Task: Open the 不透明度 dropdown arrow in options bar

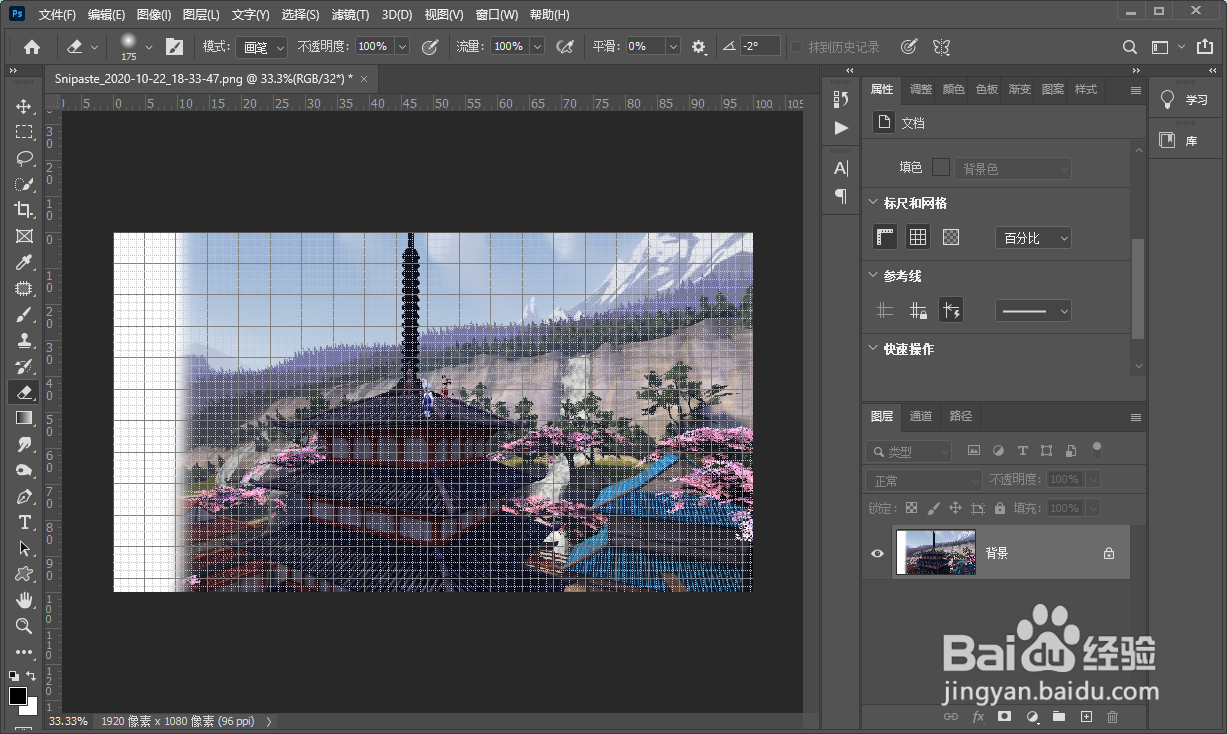Action: pos(402,46)
